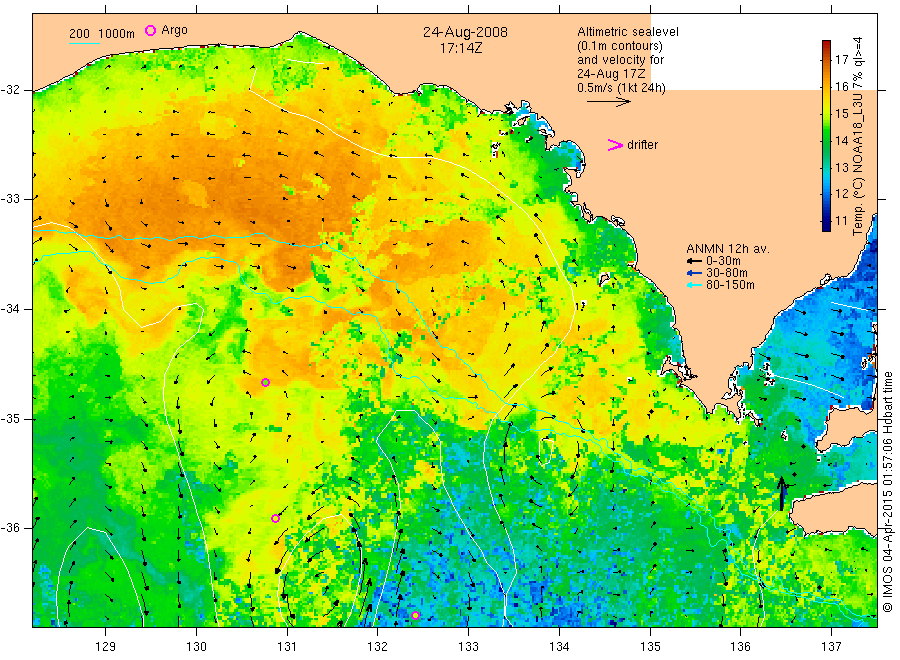The height and width of the screenshot is (660, 900).
Task: Select Argo float marker near 130.8E, 34.7S
Action: pyautogui.click(x=265, y=382)
